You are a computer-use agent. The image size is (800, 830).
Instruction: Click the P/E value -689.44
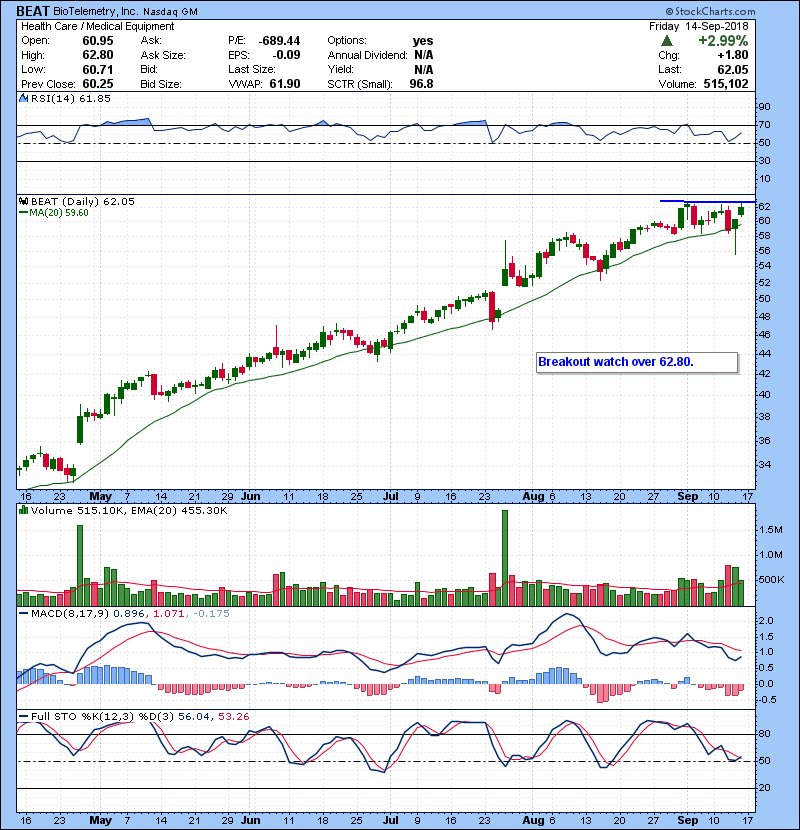pyautogui.click(x=280, y=41)
